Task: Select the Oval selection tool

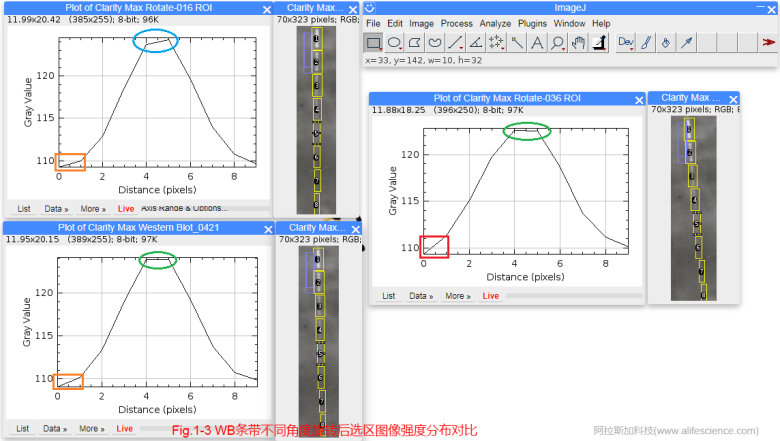Action: pos(394,42)
